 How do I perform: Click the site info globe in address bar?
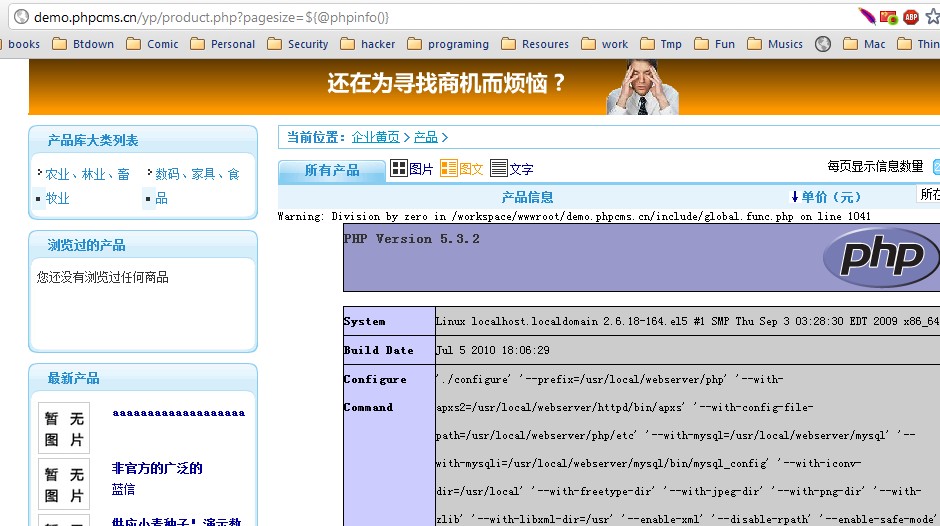[21, 17]
